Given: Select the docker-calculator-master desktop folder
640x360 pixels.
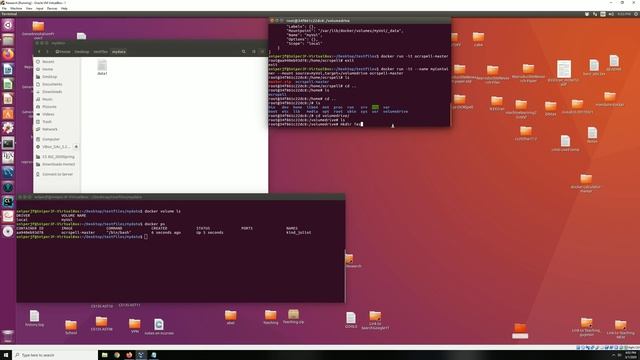Looking at the screenshot, I should [x=586, y=182].
